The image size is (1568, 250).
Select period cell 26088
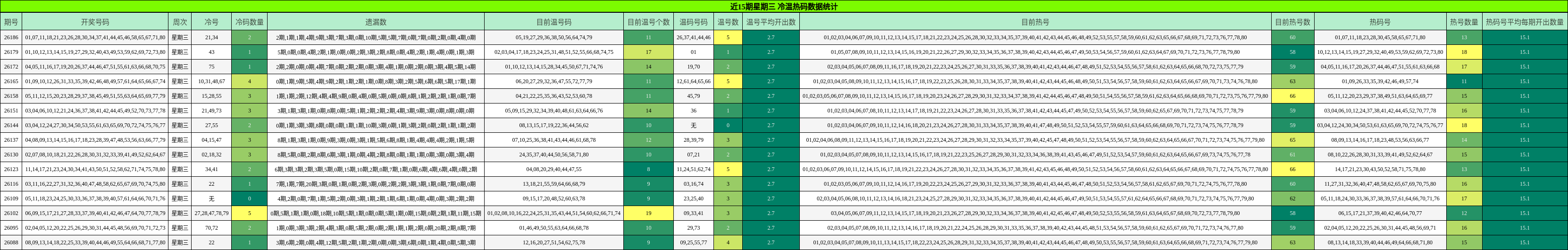tap(11, 242)
